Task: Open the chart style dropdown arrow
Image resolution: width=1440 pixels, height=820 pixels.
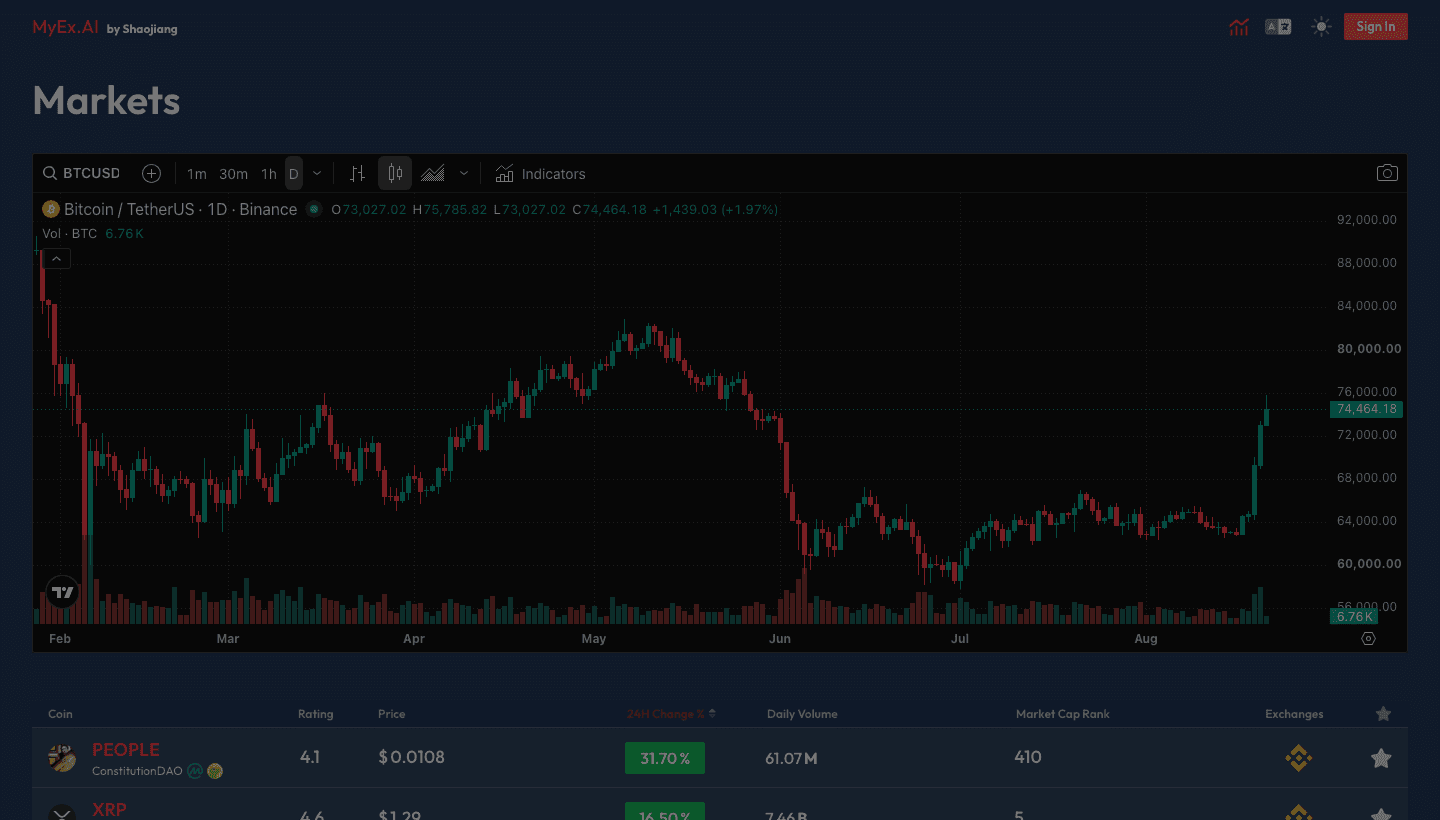Action: pos(464,173)
